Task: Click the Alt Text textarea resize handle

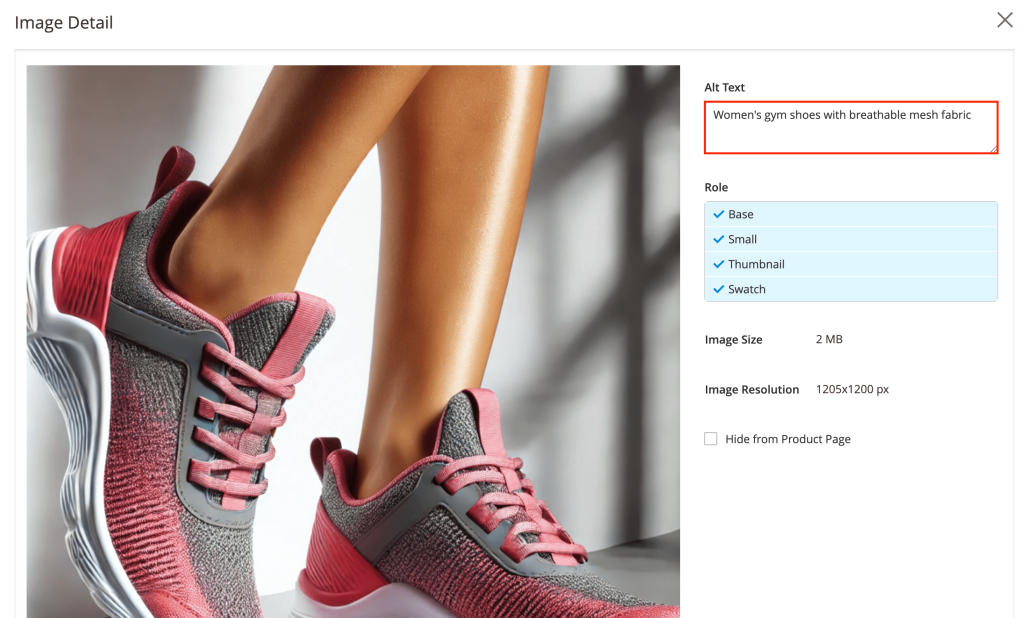Action: point(993,149)
